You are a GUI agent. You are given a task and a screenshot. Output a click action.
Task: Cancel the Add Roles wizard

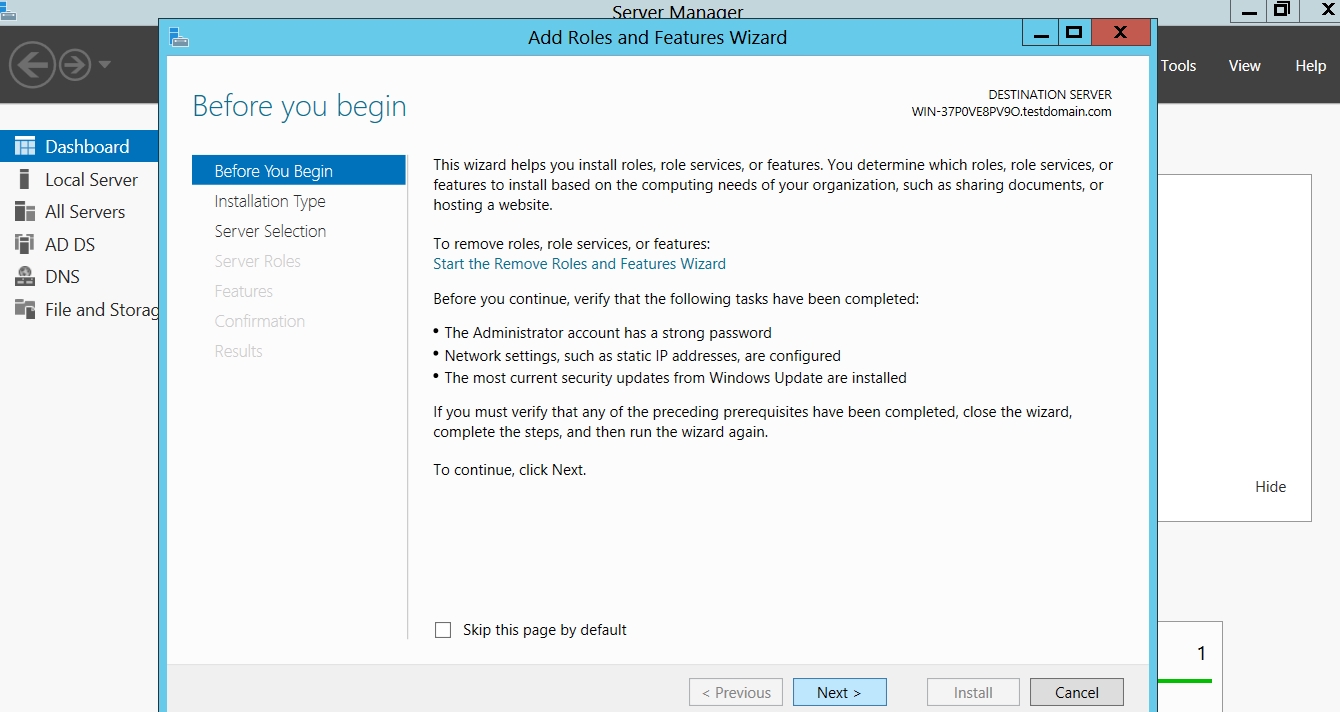click(x=1076, y=692)
